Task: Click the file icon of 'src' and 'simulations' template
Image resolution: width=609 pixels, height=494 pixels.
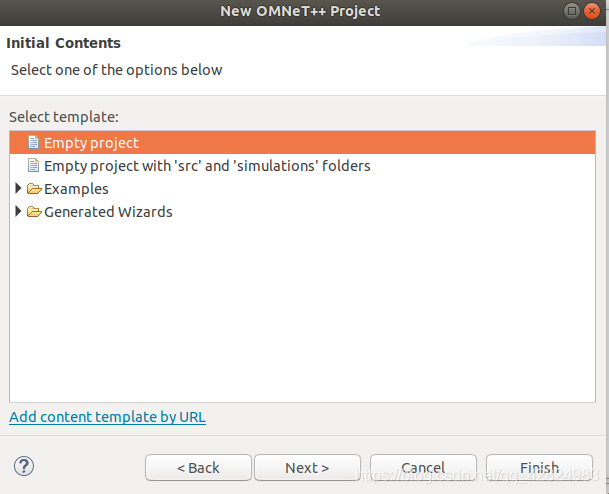Action: pyautogui.click(x=33, y=165)
